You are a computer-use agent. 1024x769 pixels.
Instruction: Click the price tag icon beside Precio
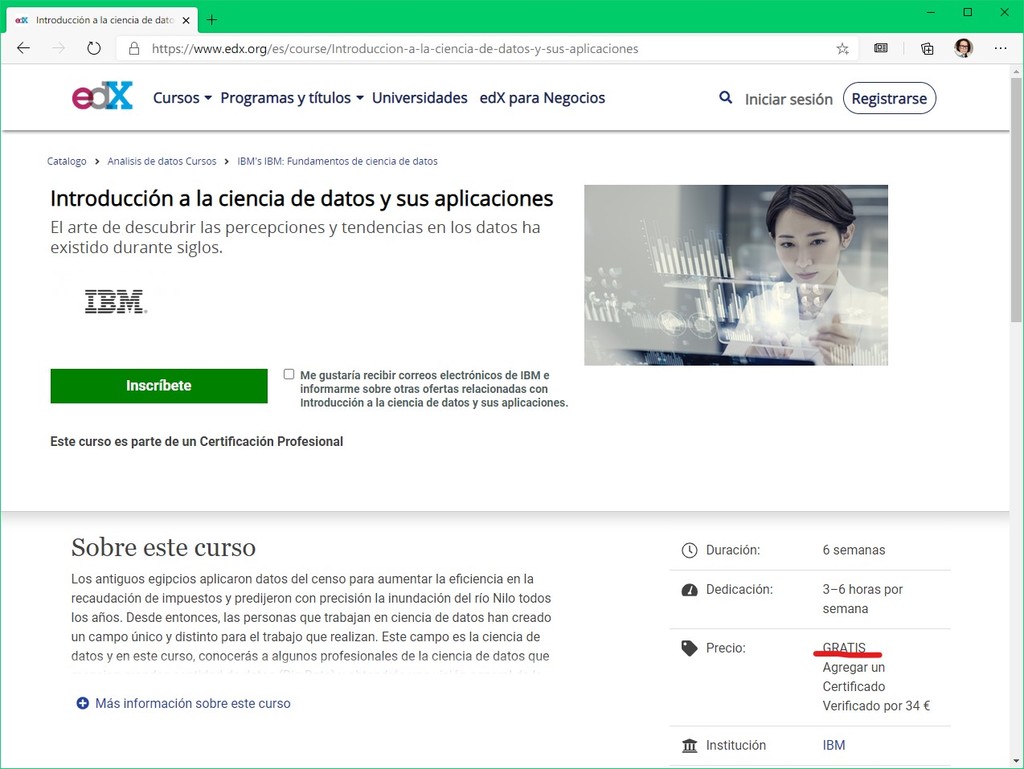coord(689,647)
